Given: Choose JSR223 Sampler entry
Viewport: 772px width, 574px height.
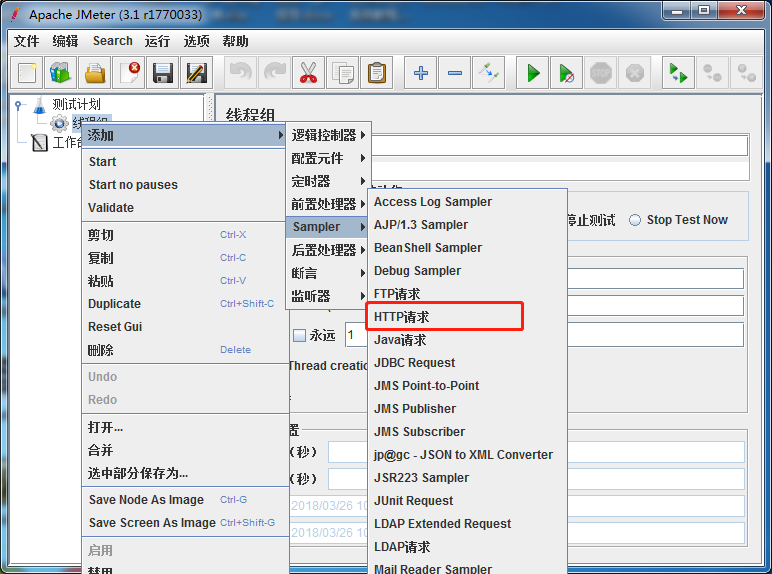Looking at the screenshot, I should pyautogui.click(x=467, y=478).
